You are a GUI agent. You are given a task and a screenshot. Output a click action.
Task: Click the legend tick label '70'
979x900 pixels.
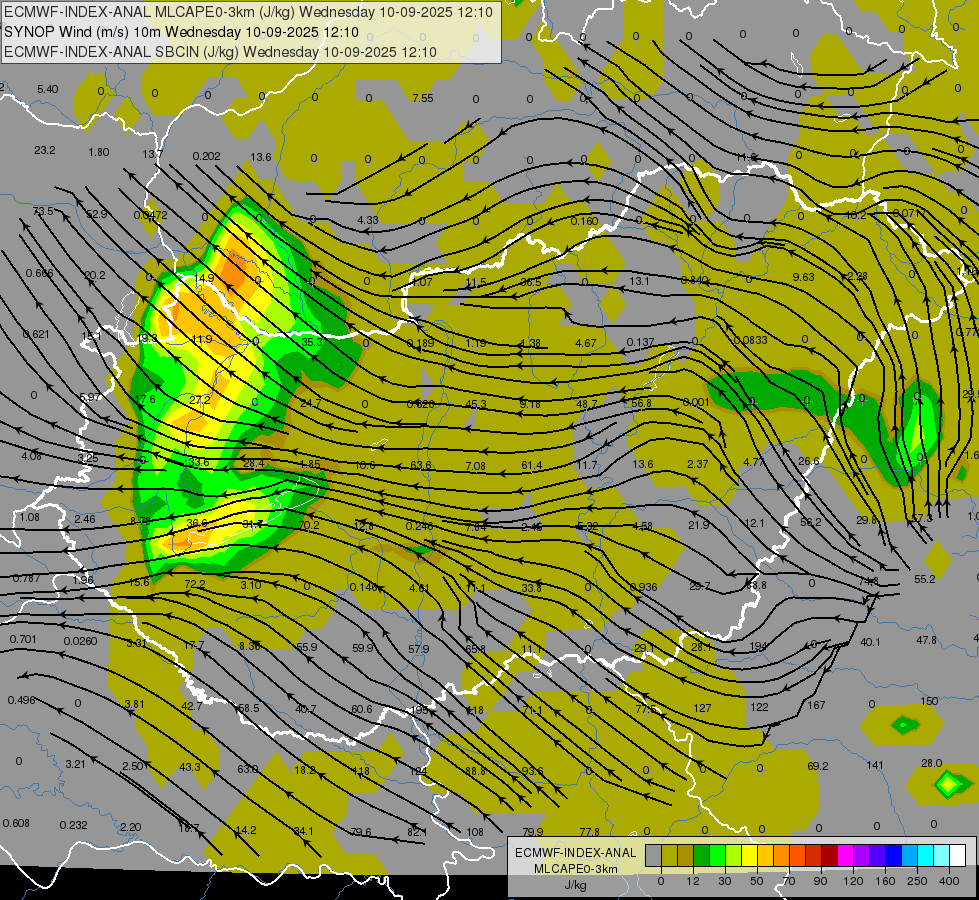click(789, 881)
